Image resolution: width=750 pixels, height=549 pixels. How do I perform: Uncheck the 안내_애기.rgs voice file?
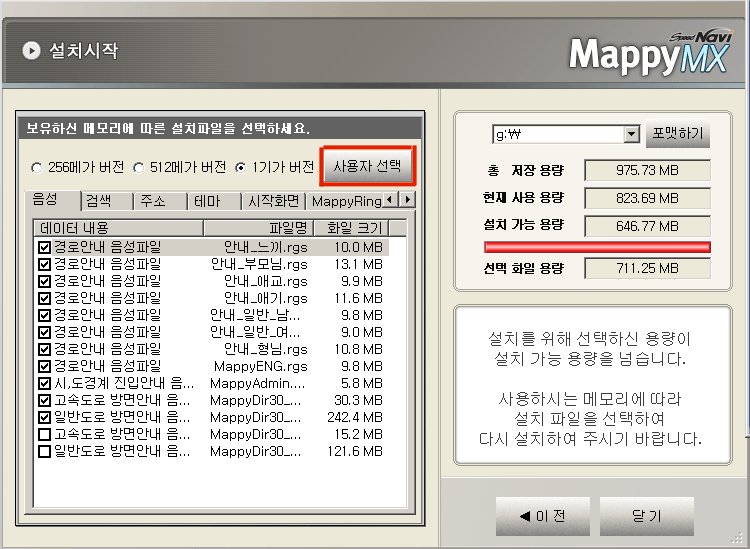44,298
